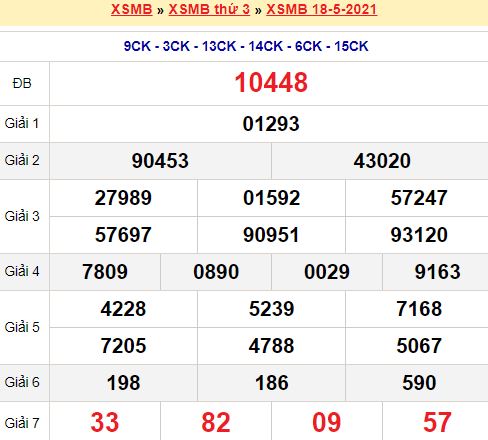Select the ĐB row label
488x440 pixels.
pos(22,83)
